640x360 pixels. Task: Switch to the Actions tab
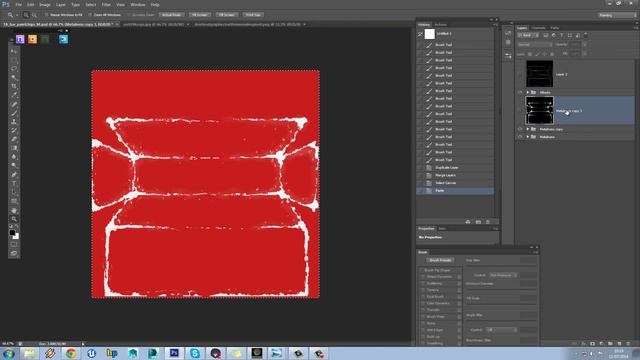tap(440, 25)
